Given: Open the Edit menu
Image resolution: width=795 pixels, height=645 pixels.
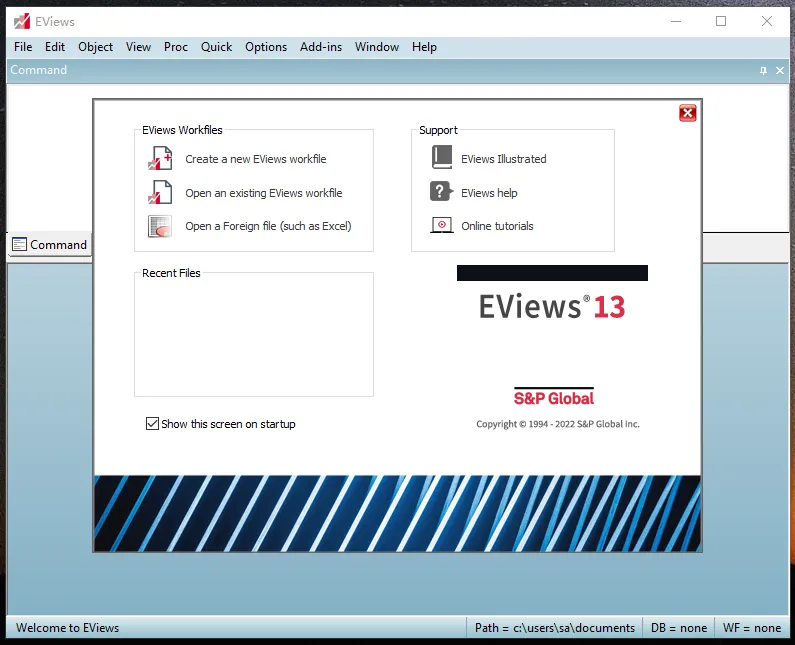Looking at the screenshot, I should click(55, 47).
